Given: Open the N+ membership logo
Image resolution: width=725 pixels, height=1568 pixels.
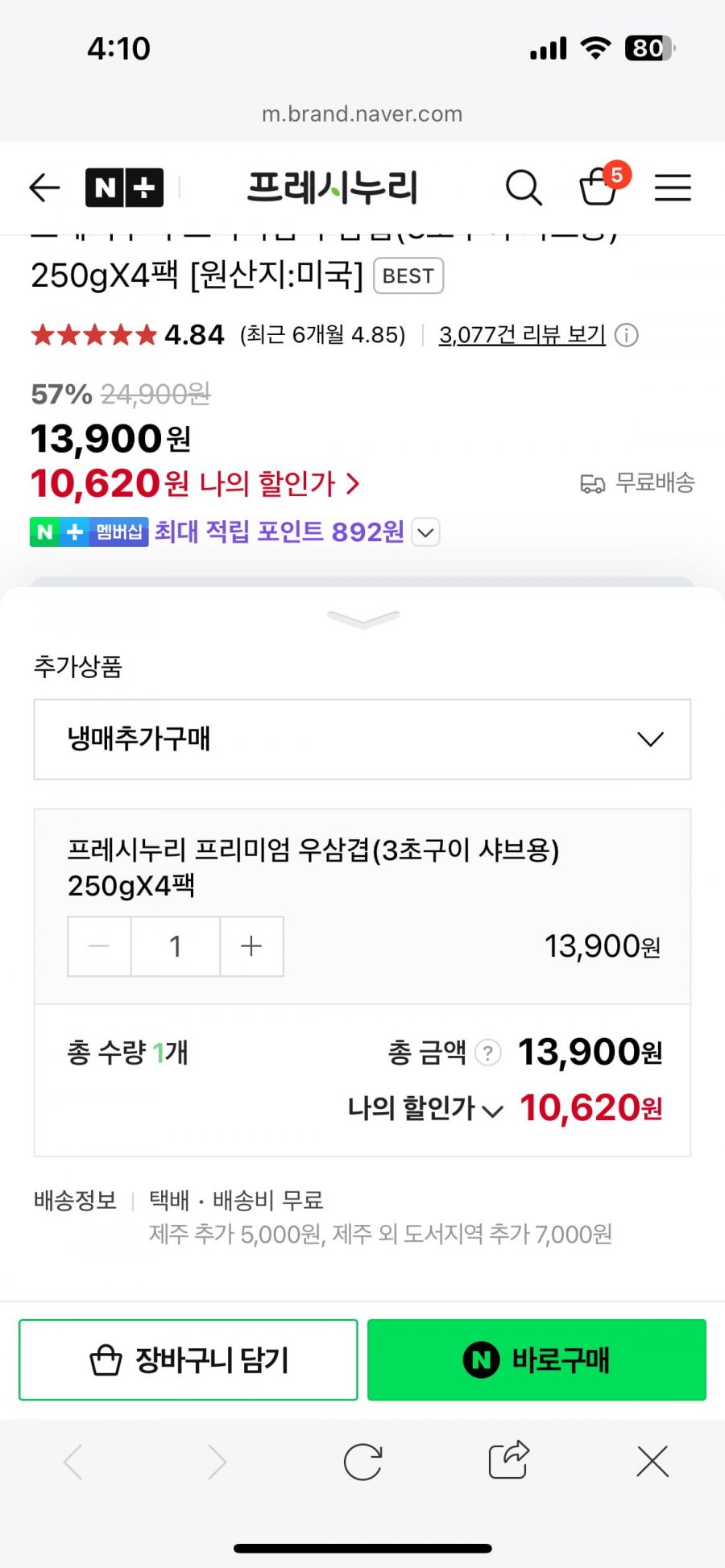Looking at the screenshot, I should (x=124, y=188).
